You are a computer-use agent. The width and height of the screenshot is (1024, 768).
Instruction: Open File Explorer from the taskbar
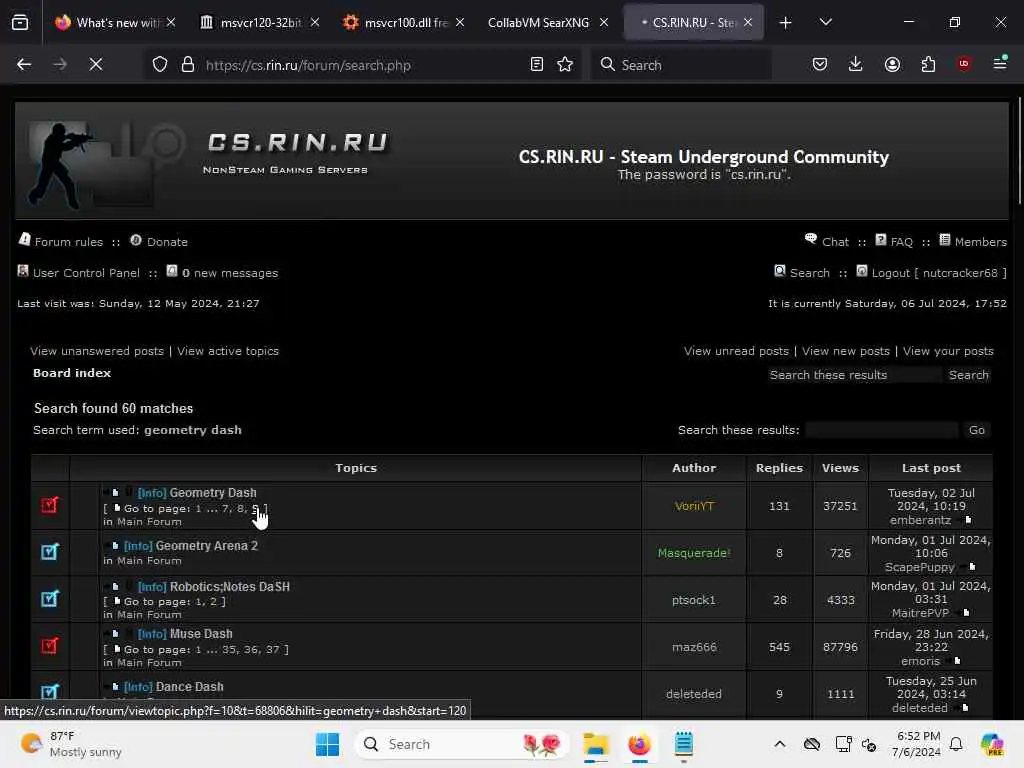(596, 744)
